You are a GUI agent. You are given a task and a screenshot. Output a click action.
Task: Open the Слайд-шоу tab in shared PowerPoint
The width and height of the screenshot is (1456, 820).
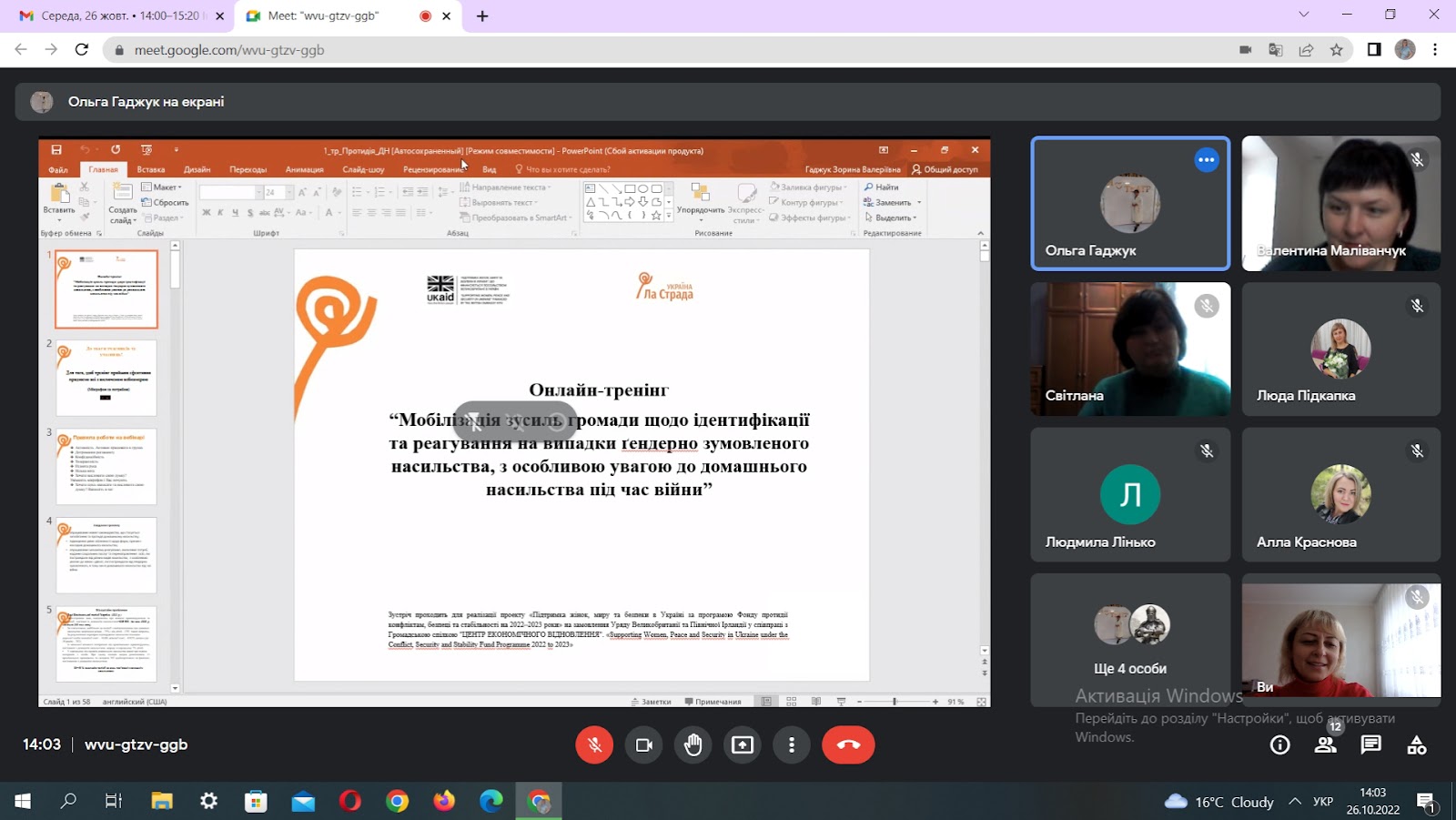[x=363, y=169]
